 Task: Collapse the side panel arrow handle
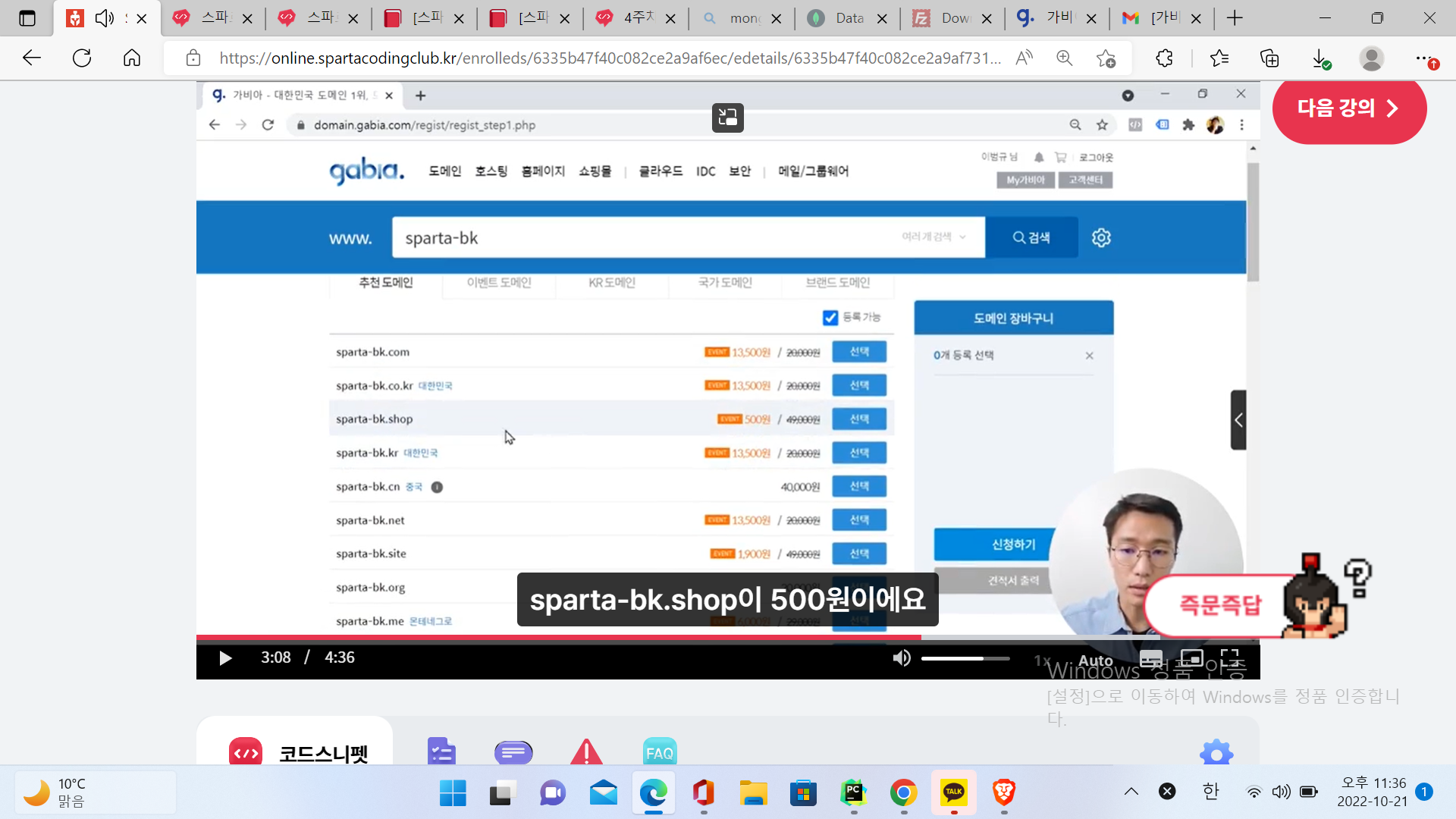[1238, 420]
